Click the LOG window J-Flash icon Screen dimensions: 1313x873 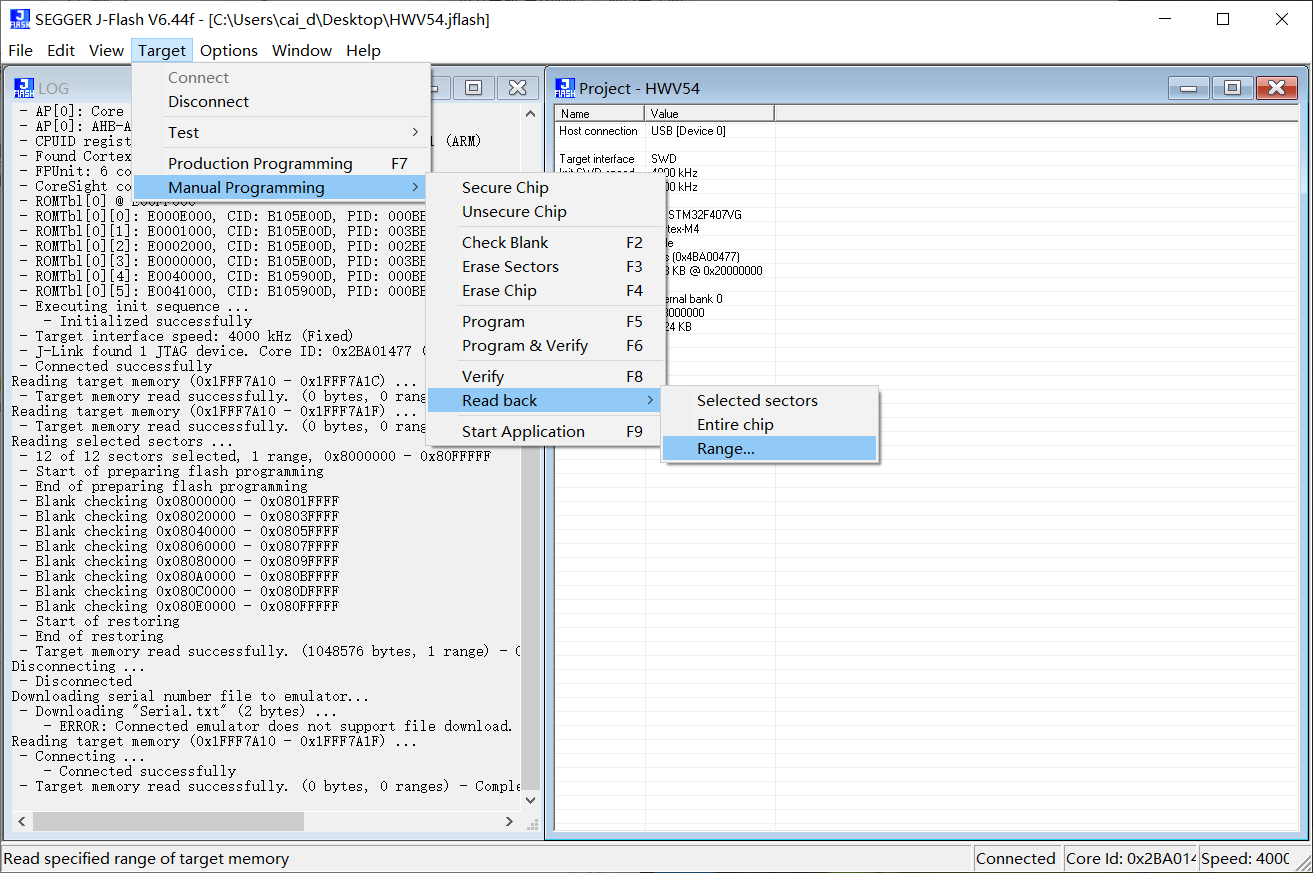(x=24, y=88)
